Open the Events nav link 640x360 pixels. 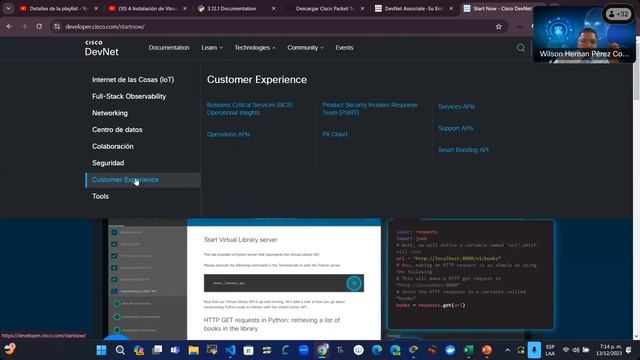point(344,48)
